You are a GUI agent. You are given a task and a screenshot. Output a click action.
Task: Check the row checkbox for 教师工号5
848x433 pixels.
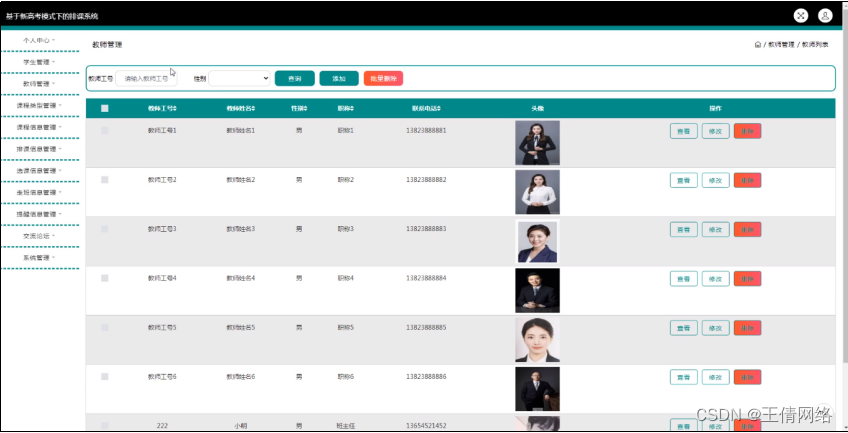104,327
